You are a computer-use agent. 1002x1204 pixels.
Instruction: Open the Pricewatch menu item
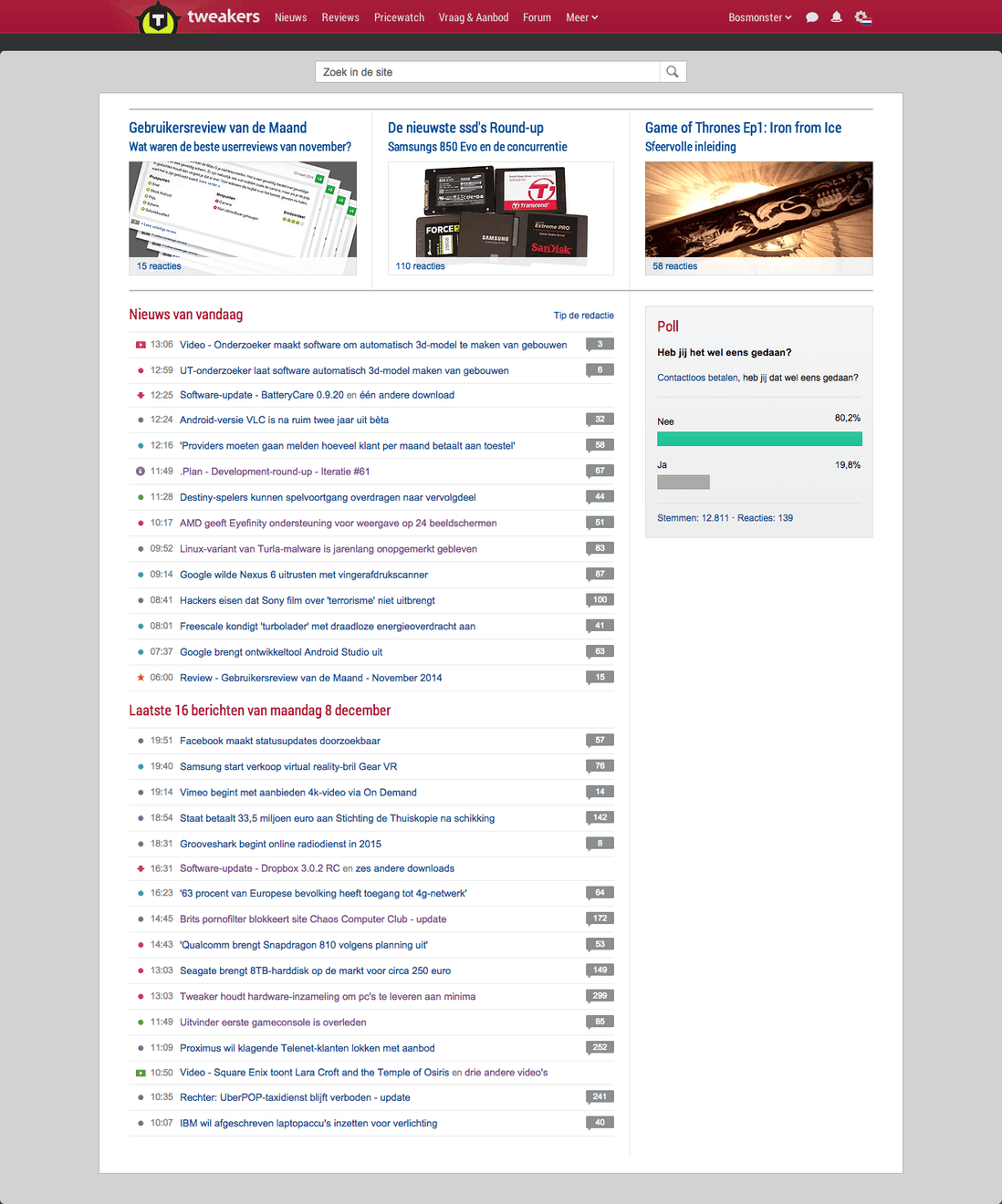click(399, 17)
